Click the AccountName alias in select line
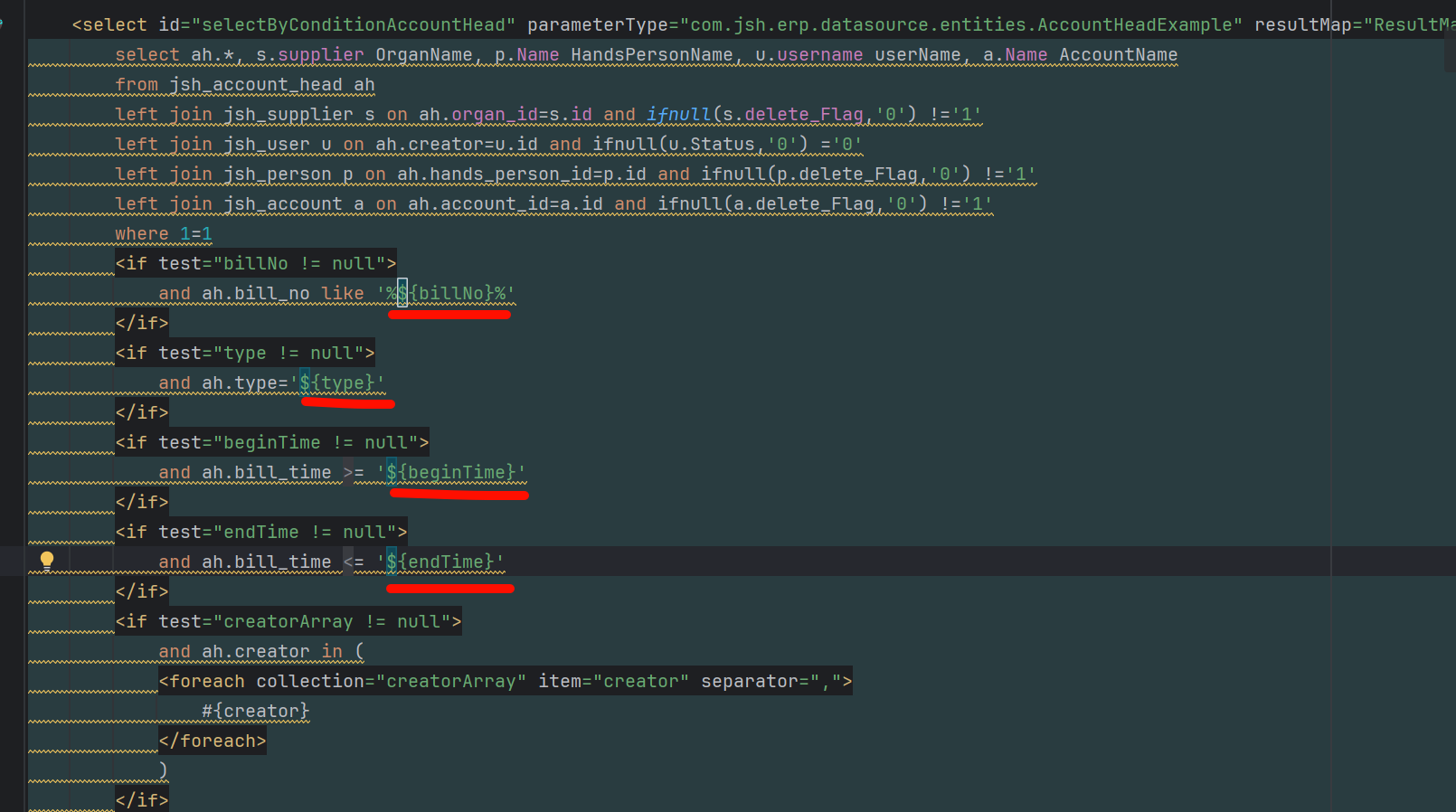This screenshot has width=1456, height=812. pyautogui.click(x=1118, y=54)
